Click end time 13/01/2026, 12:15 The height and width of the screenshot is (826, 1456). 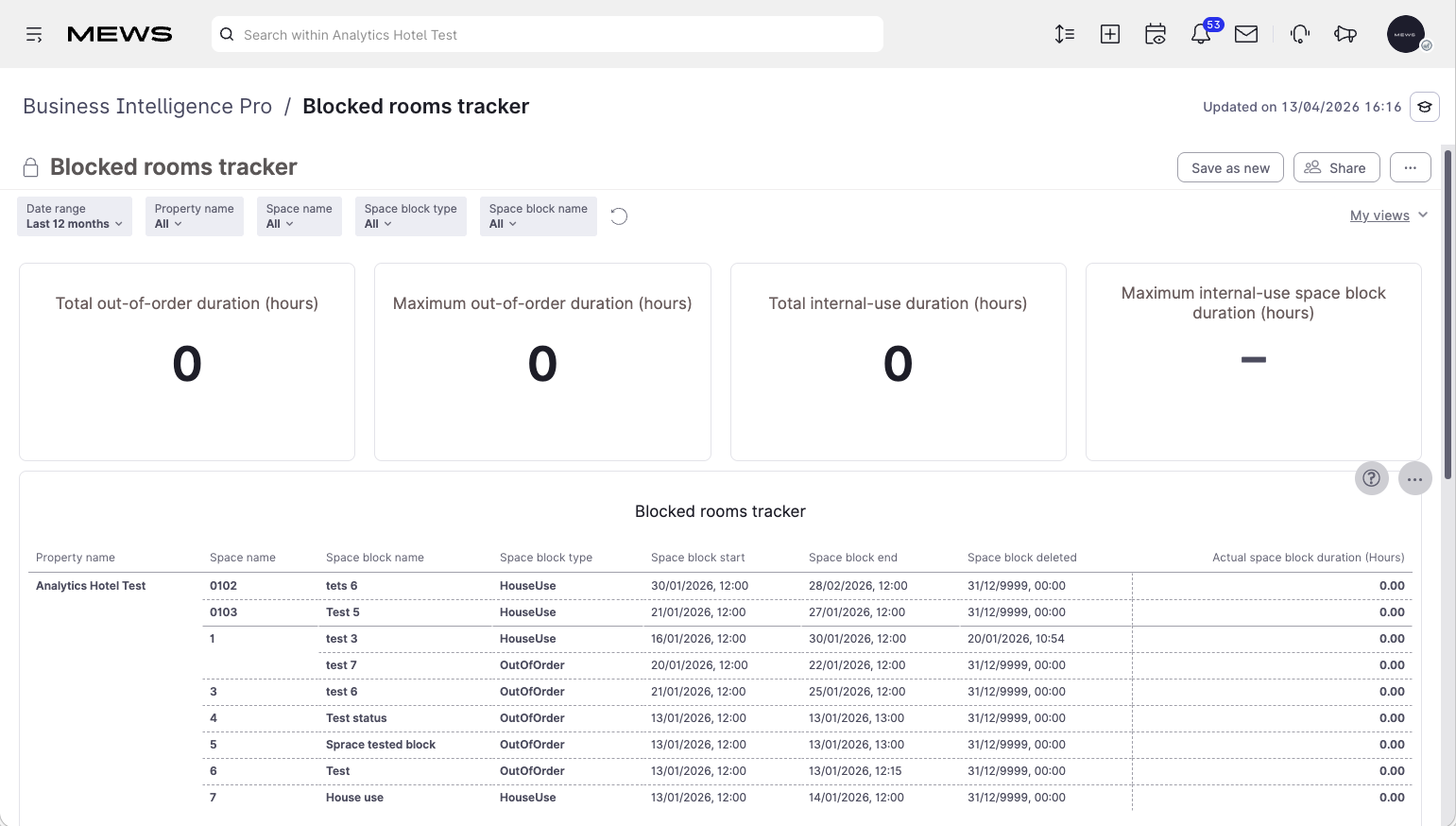(x=855, y=771)
